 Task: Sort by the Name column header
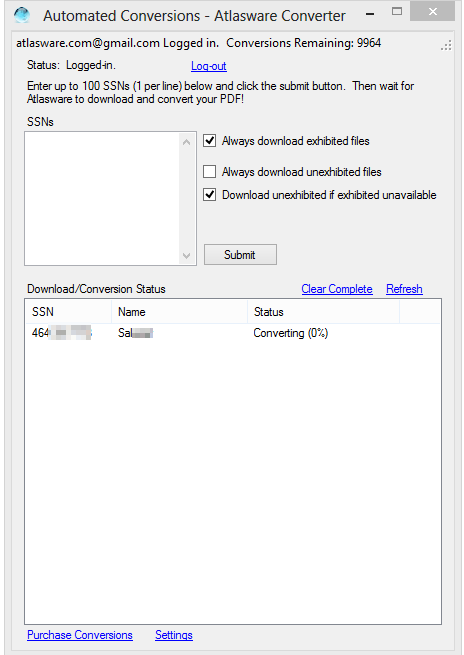[x=180, y=312]
